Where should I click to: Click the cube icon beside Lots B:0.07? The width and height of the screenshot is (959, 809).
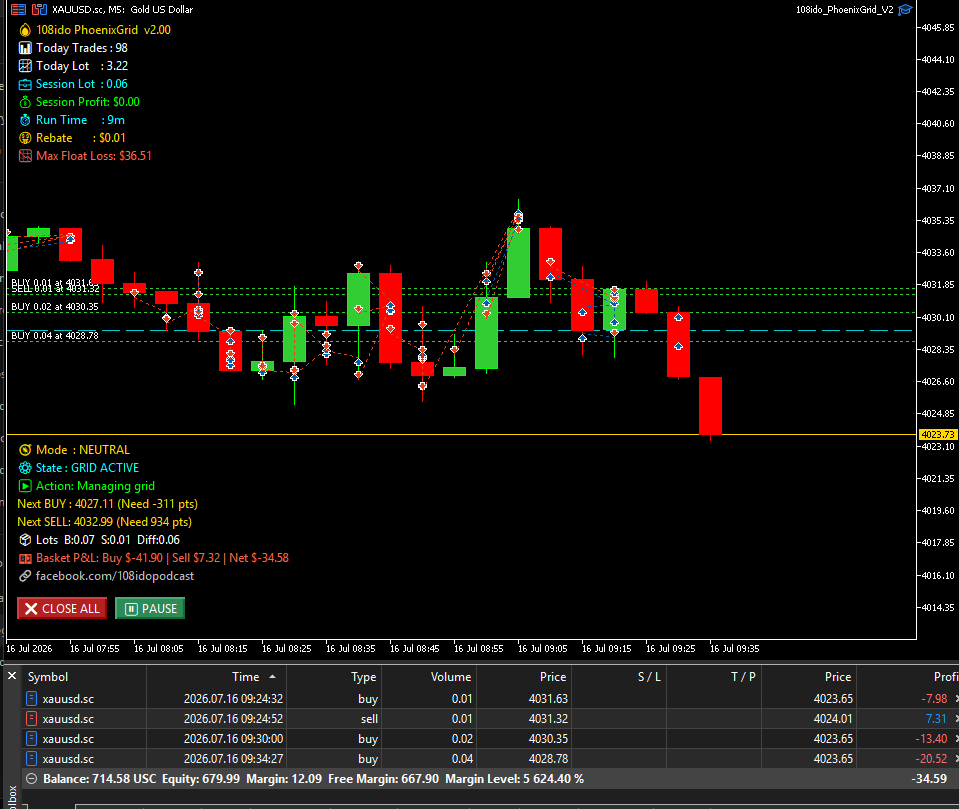click(x=25, y=540)
